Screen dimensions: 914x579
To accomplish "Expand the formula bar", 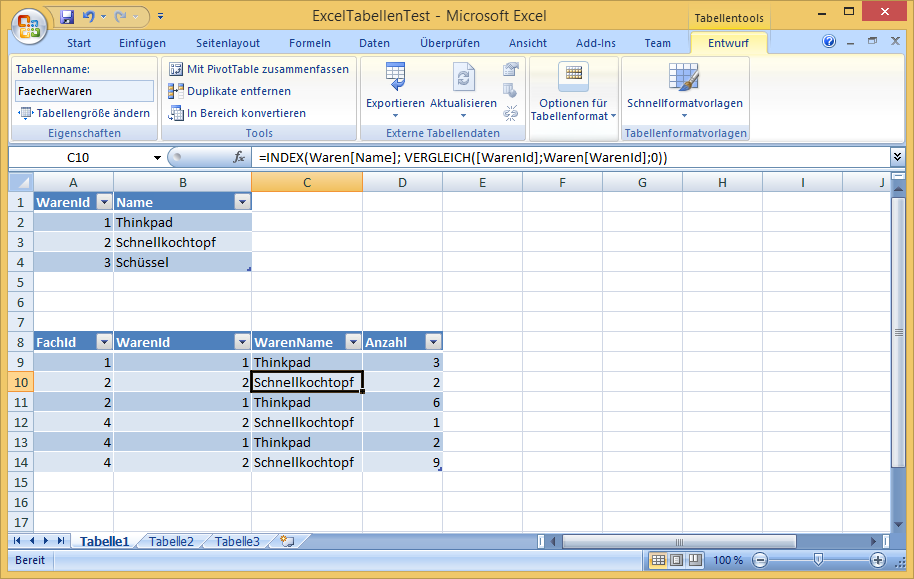I will pyautogui.click(x=897, y=157).
